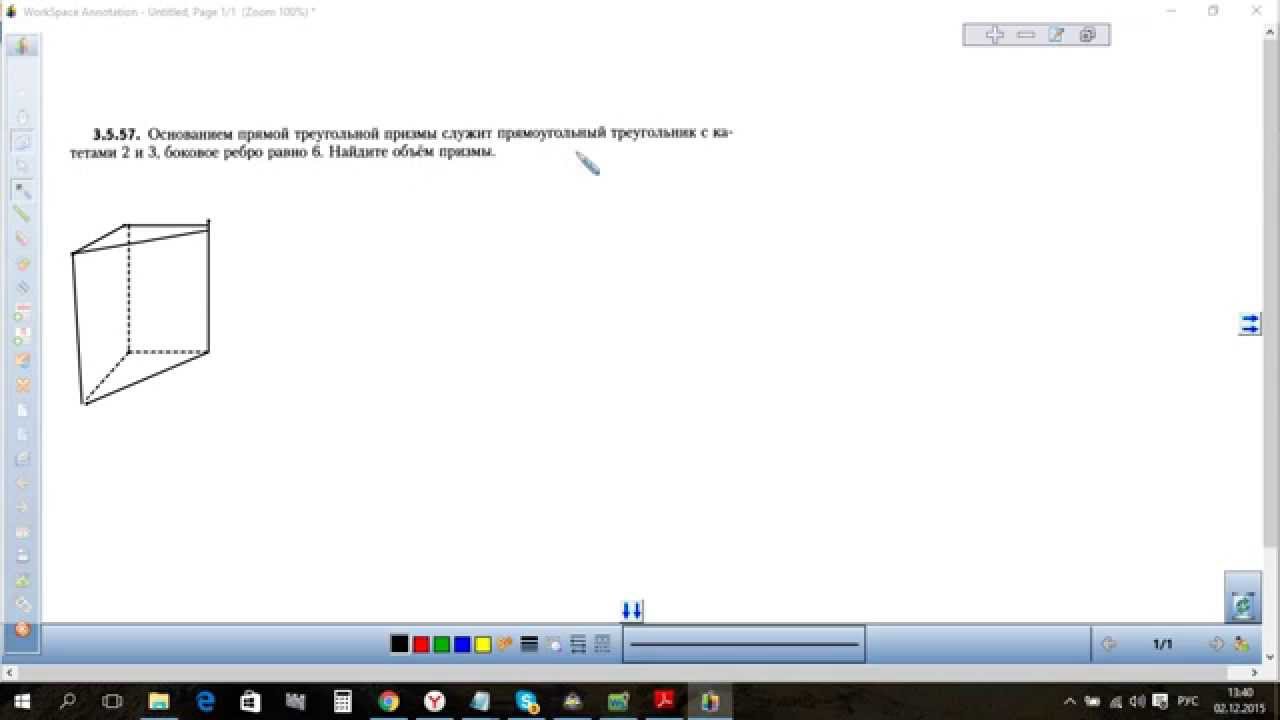The width and height of the screenshot is (1280, 720).
Task: Click the line preview box
Action: [744, 644]
